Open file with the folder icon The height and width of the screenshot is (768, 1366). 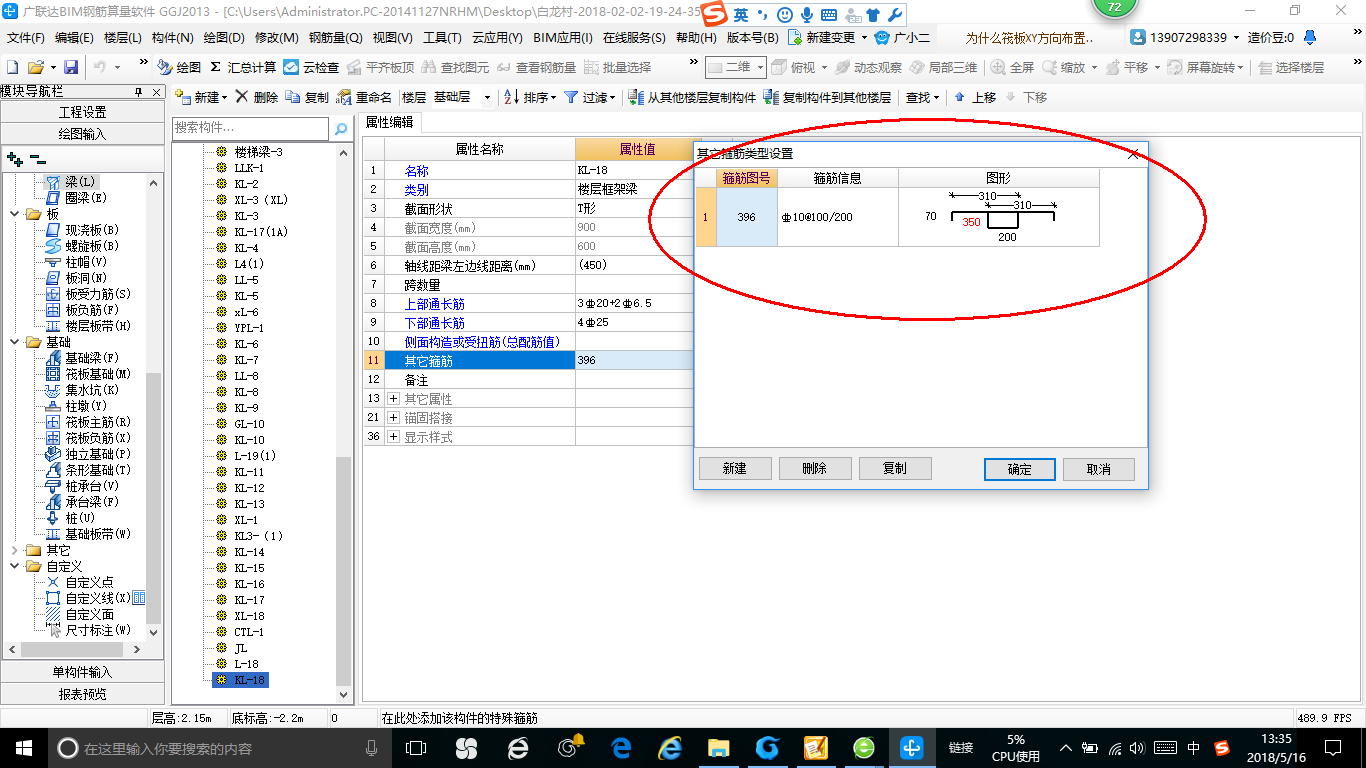[x=36, y=67]
